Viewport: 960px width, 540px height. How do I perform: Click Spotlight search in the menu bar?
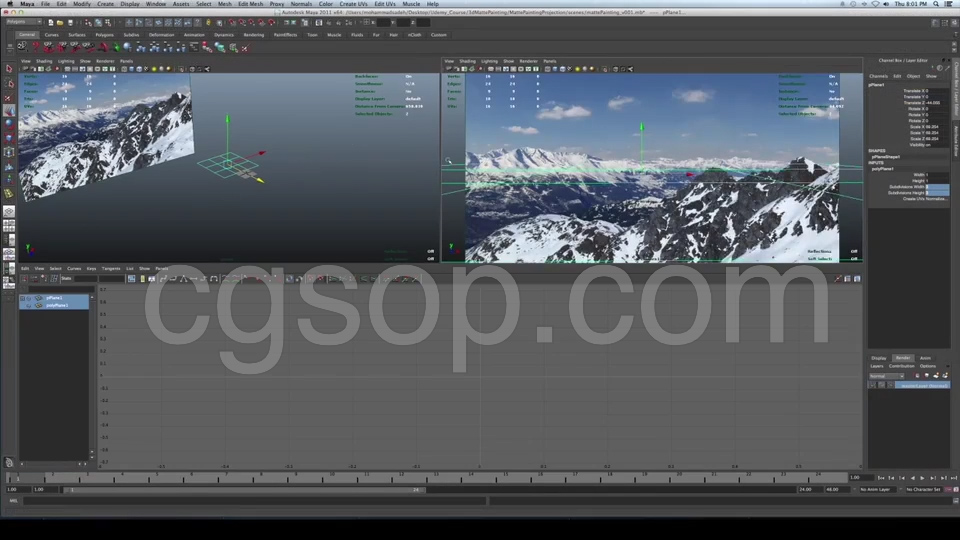936,4
